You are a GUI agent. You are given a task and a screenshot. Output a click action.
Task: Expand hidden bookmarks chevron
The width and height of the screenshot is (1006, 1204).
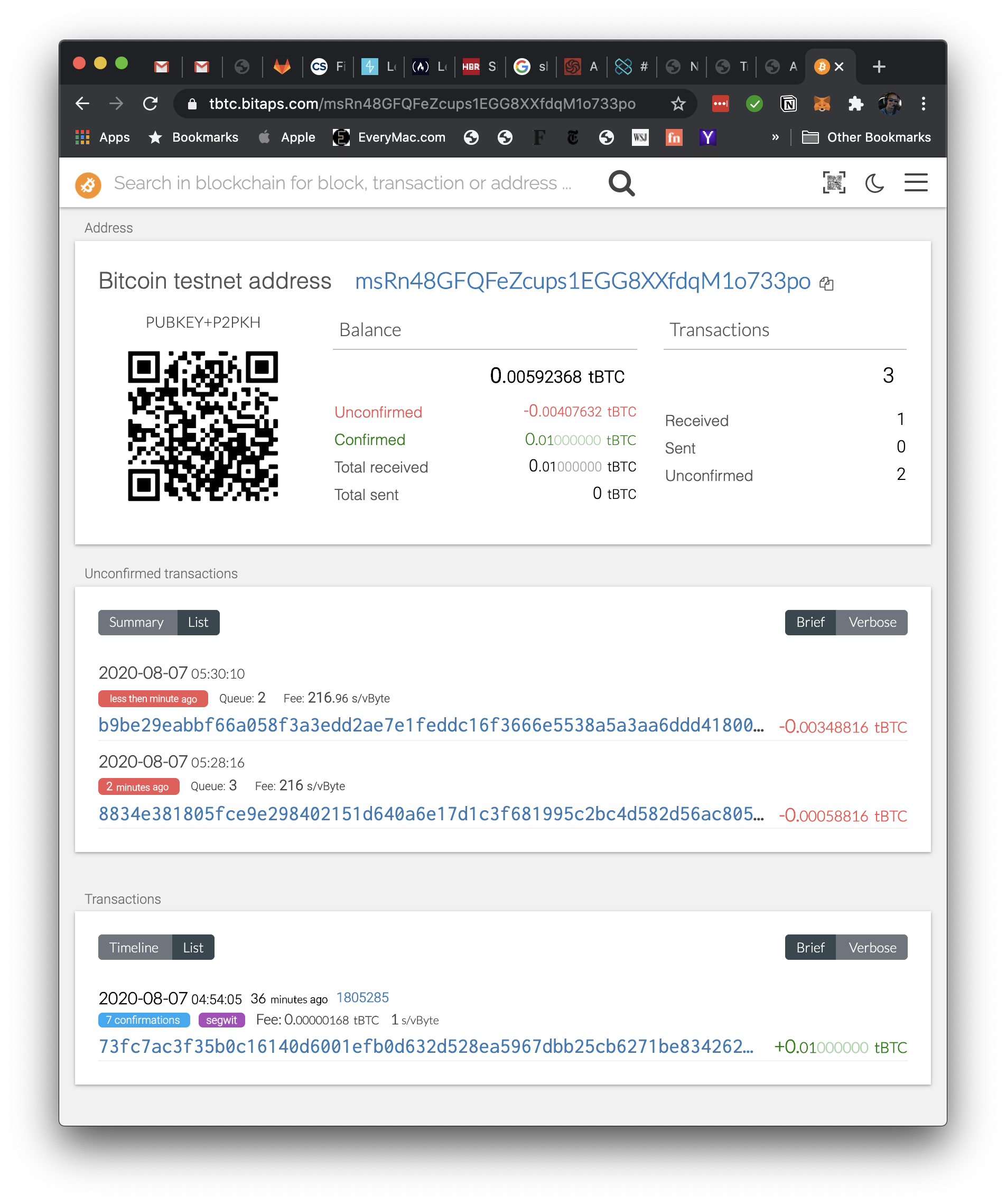pos(775,137)
